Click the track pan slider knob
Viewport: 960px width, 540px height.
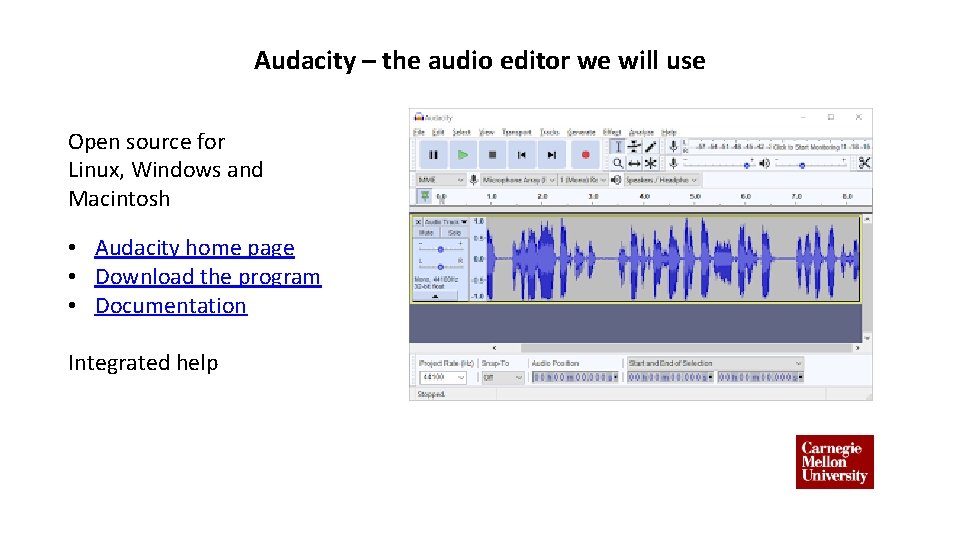coord(440,267)
